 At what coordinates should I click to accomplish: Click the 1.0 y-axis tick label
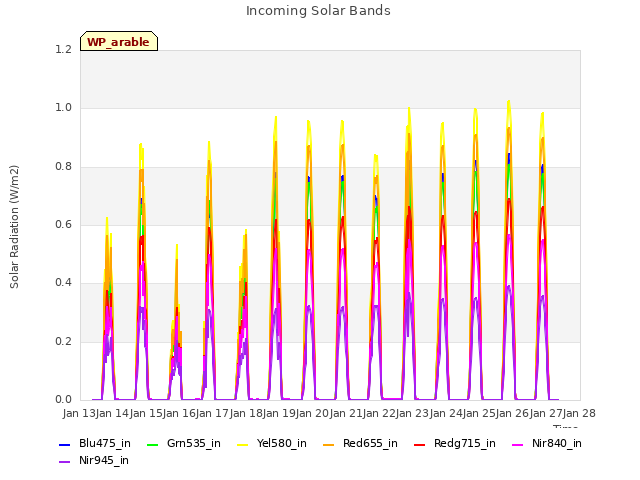(x=63, y=108)
